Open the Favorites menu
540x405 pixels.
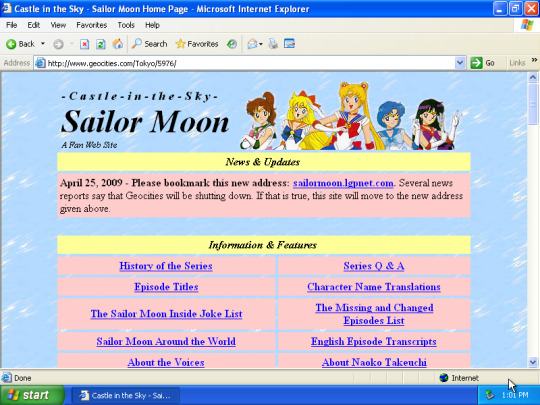point(92,25)
